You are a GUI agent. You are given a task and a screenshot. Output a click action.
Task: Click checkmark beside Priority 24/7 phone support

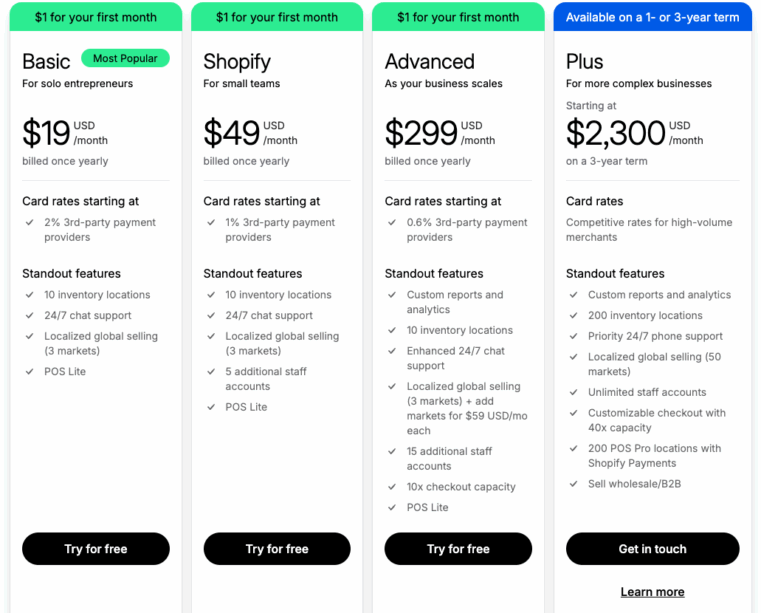[574, 337]
